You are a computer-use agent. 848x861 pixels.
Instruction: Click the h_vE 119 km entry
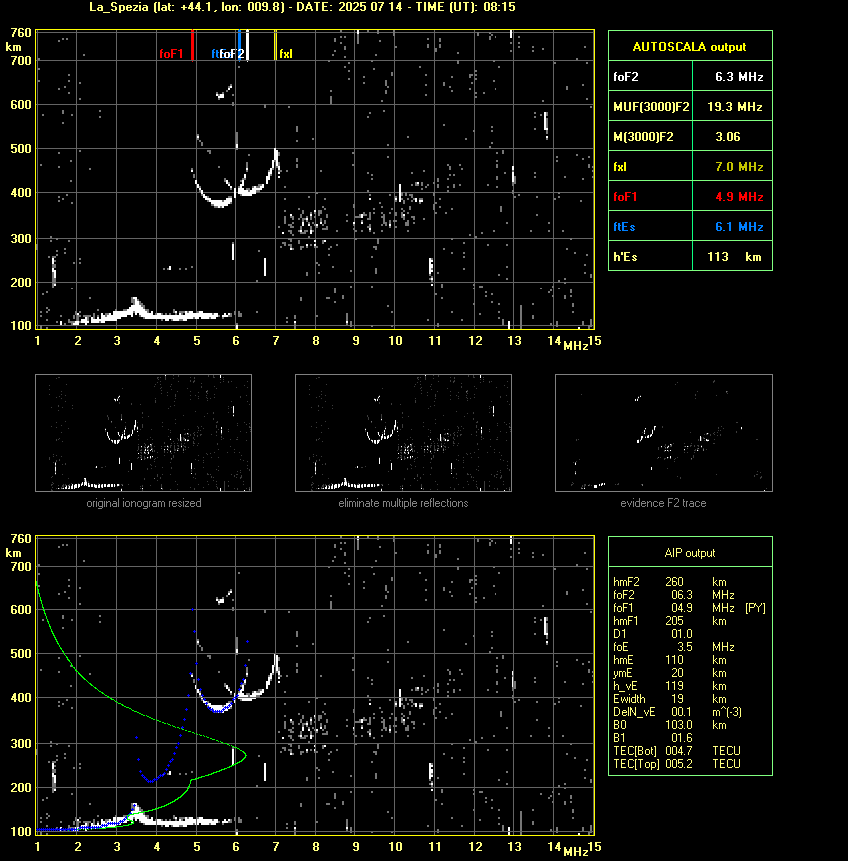[x=670, y=686]
